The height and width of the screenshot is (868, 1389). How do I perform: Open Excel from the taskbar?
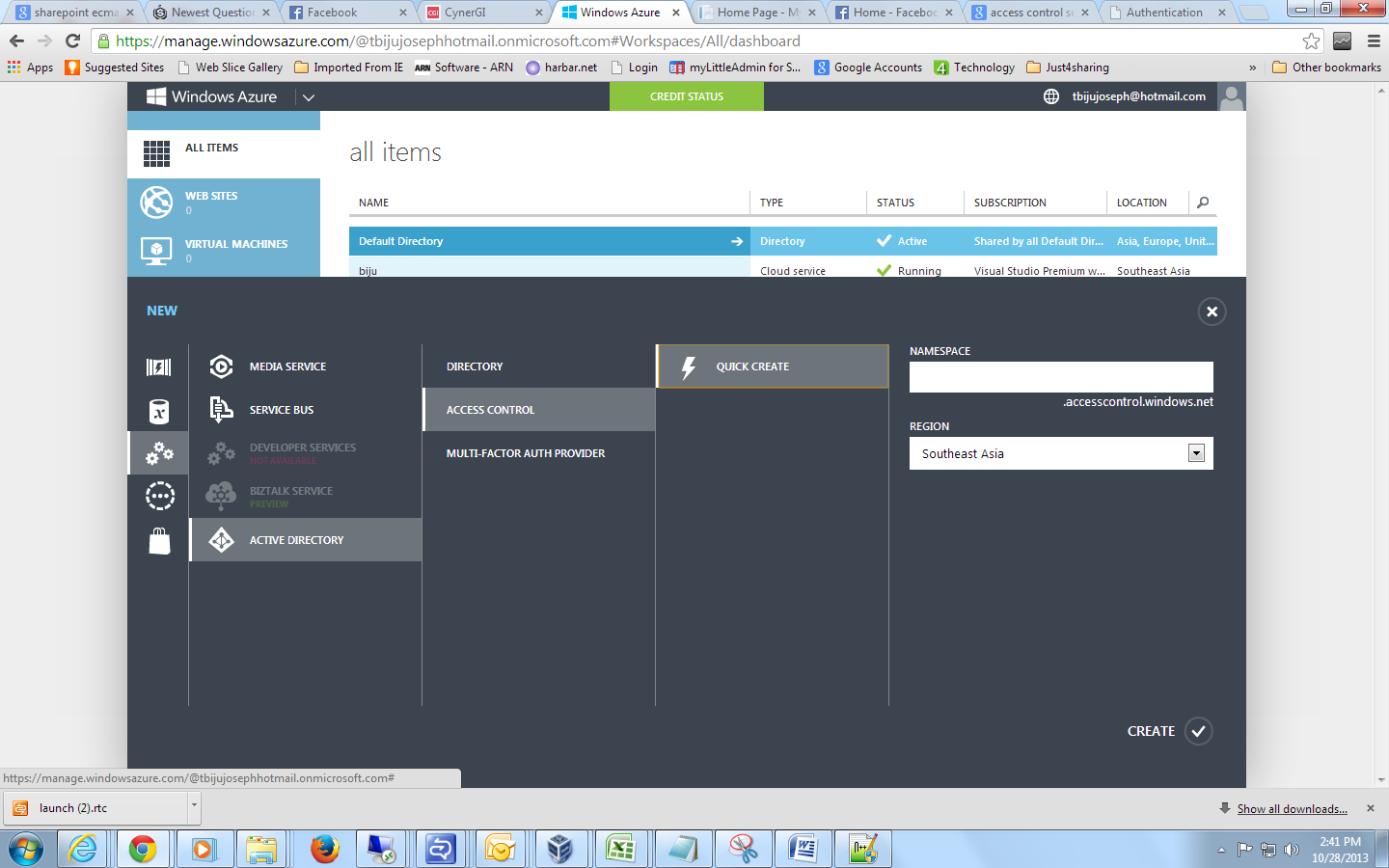pyautogui.click(x=620, y=849)
